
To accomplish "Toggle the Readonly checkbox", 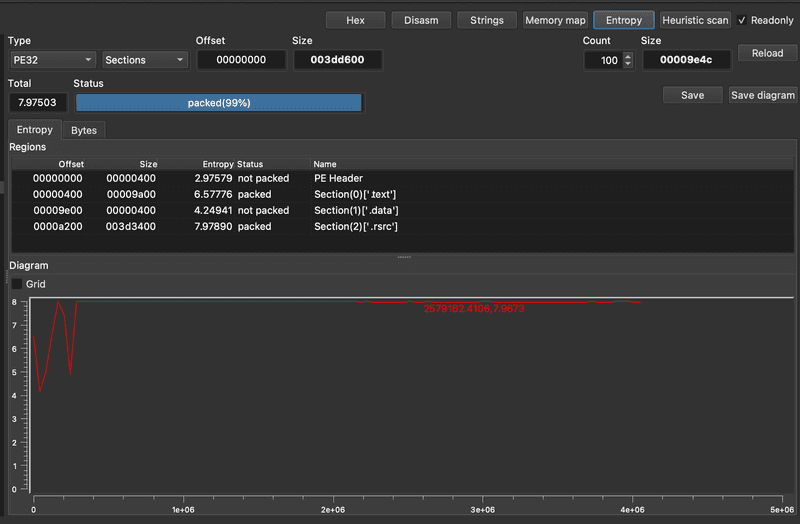I will [742, 20].
